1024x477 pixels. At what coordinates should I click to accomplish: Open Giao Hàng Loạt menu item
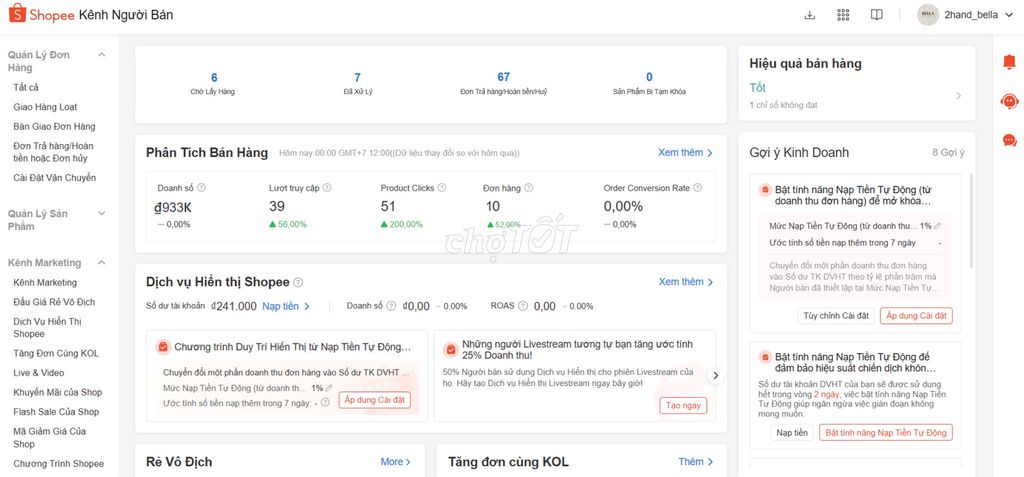(x=45, y=107)
